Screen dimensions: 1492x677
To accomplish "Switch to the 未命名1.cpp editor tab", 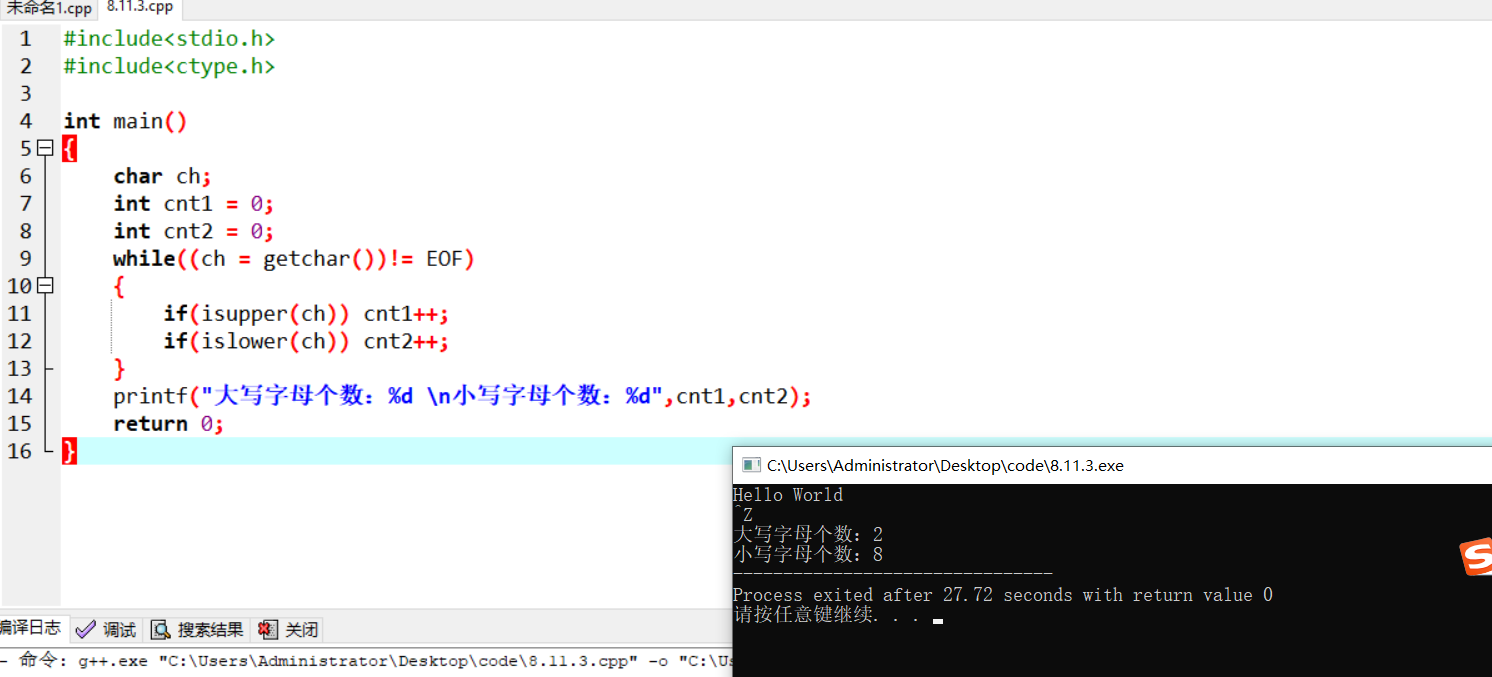I will pyautogui.click(x=48, y=8).
